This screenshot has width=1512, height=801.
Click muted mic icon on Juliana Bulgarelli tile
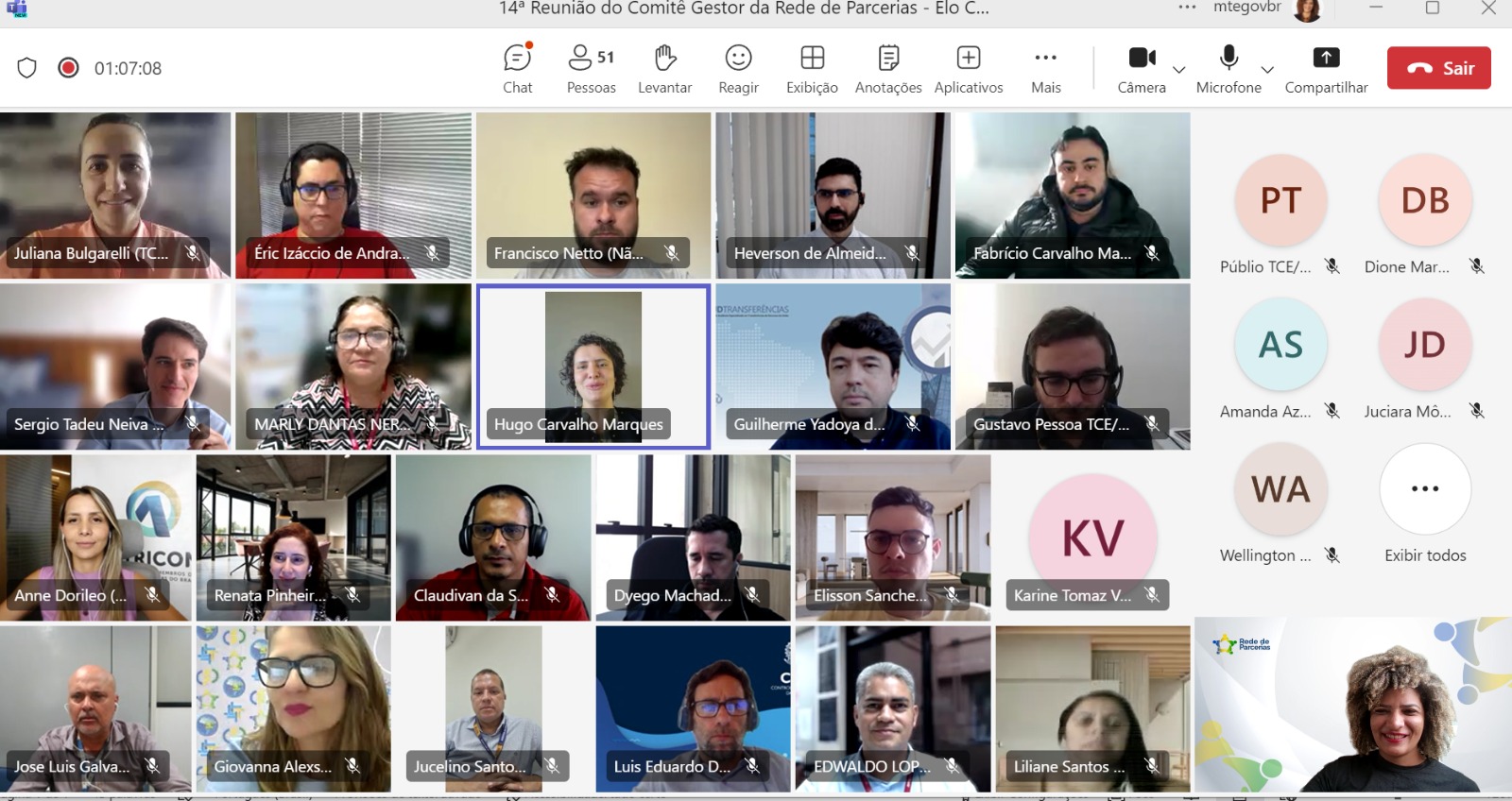pyautogui.click(x=193, y=253)
